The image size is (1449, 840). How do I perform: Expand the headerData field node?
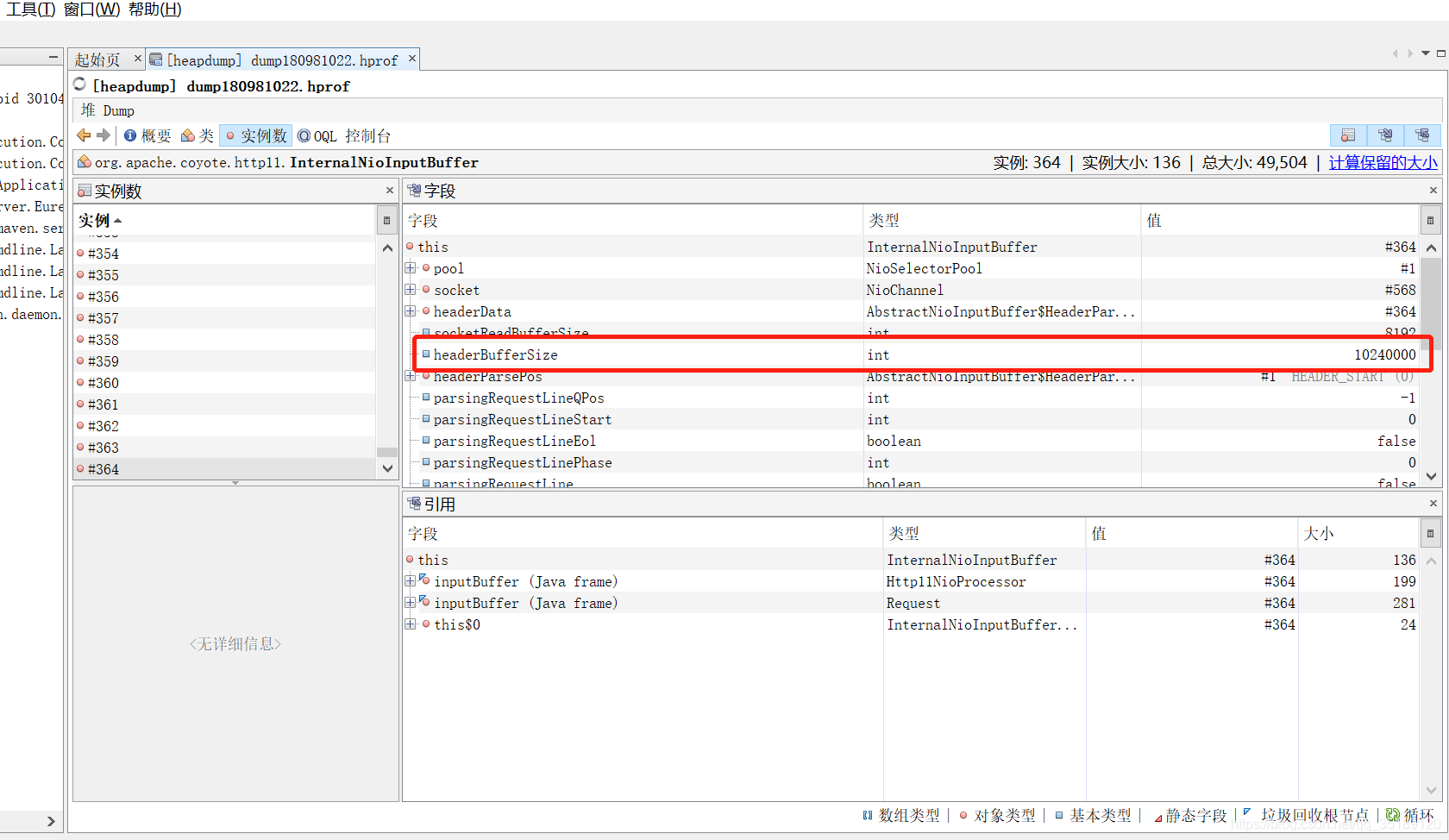(411, 311)
